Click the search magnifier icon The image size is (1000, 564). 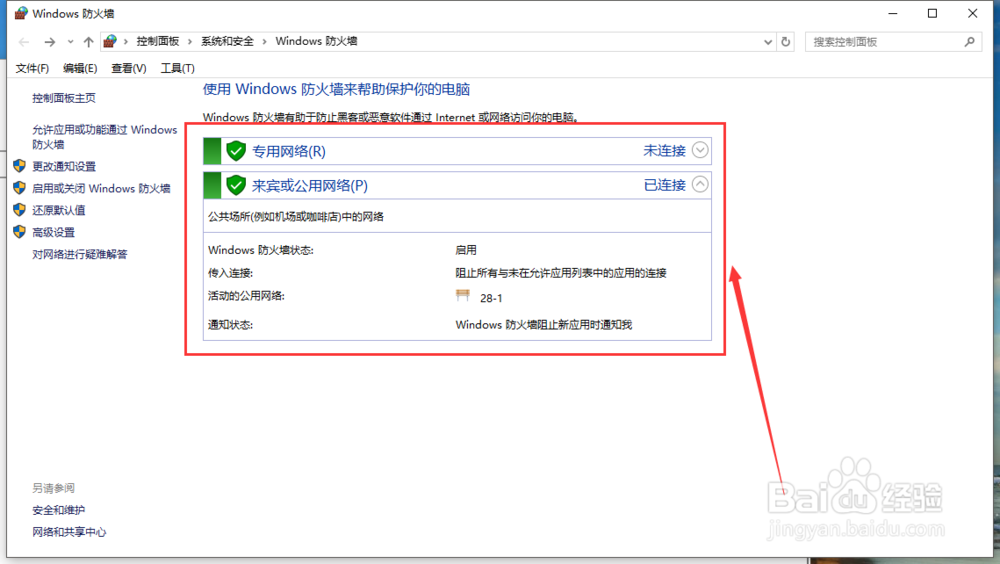(x=969, y=42)
